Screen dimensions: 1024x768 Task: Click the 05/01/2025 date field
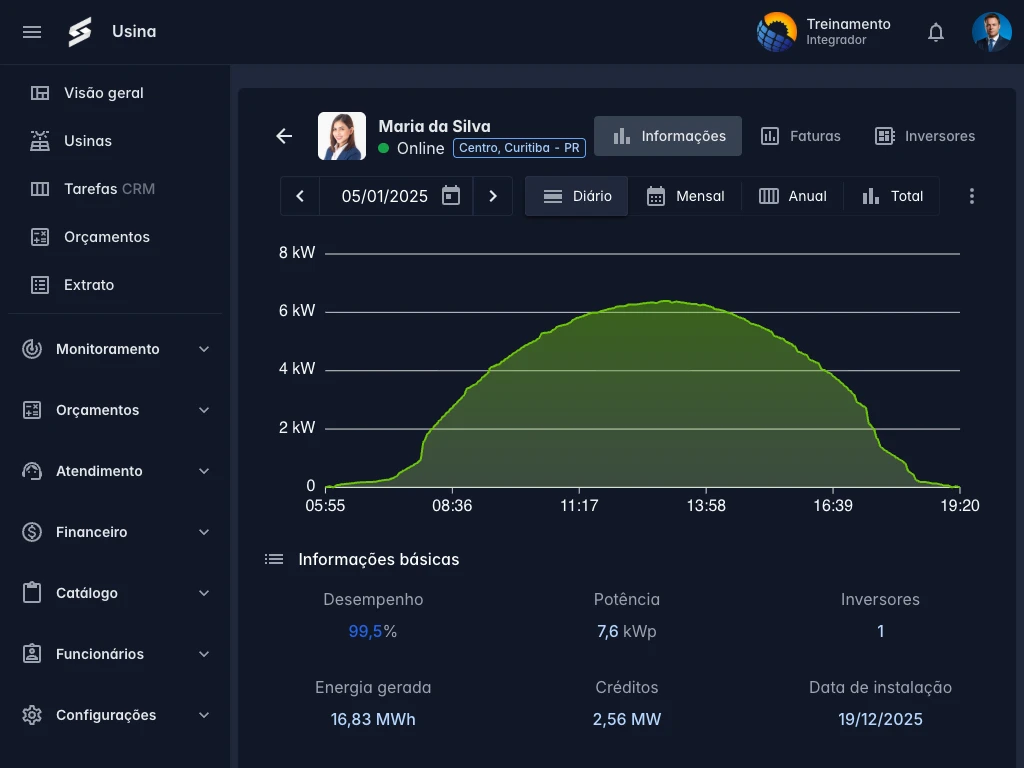click(384, 196)
